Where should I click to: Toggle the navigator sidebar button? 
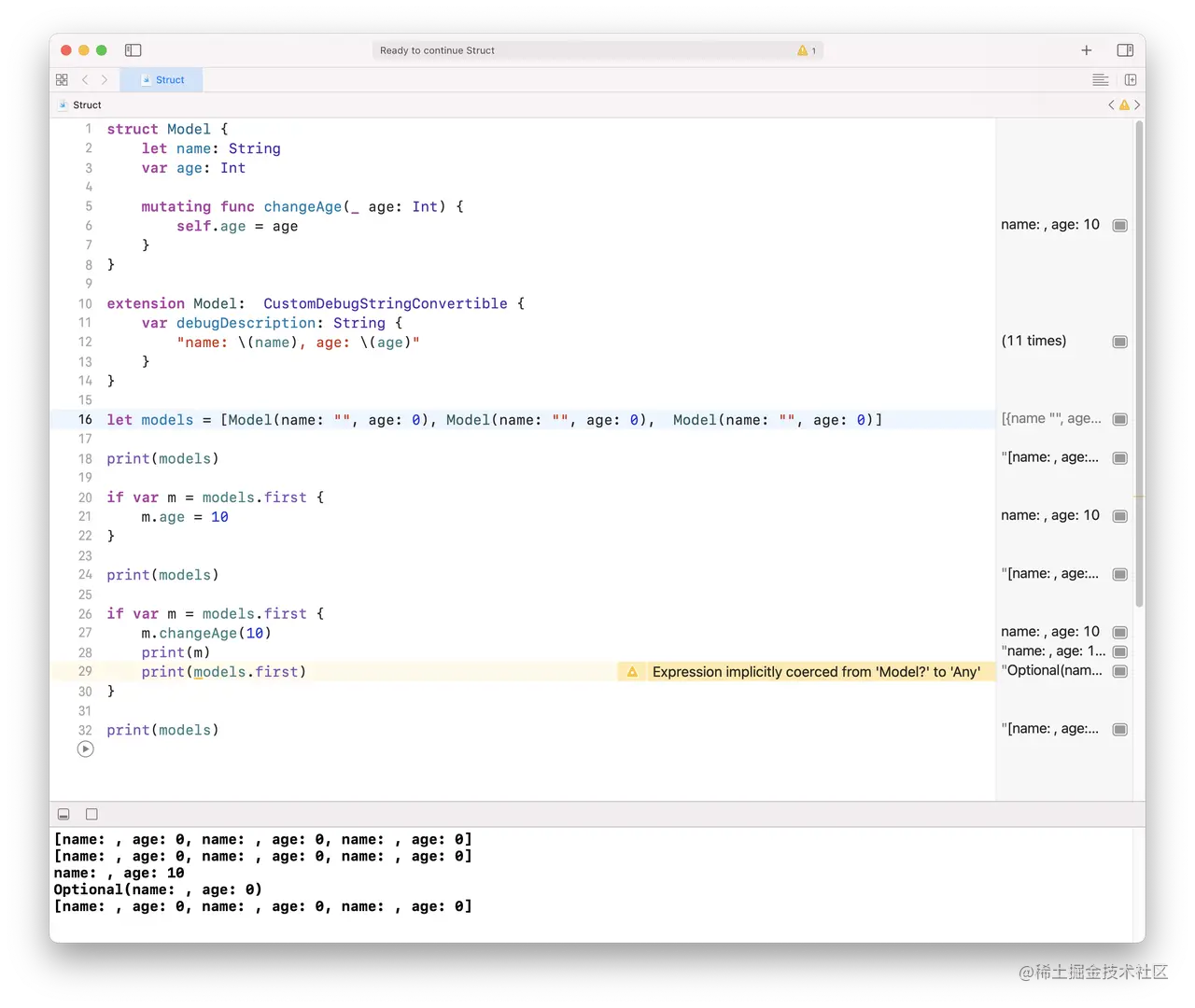[x=133, y=50]
